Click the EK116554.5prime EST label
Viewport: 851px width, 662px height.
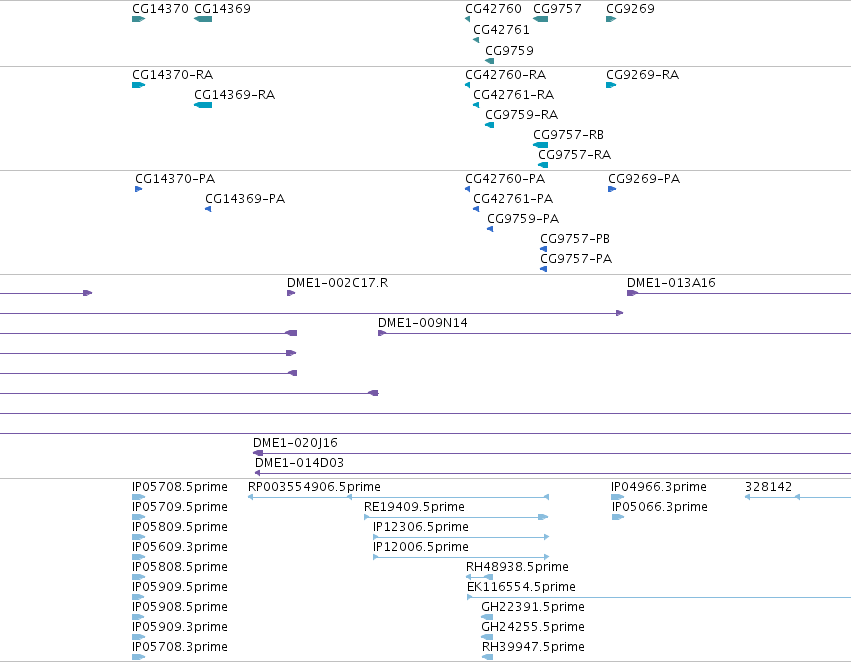[x=521, y=587]
